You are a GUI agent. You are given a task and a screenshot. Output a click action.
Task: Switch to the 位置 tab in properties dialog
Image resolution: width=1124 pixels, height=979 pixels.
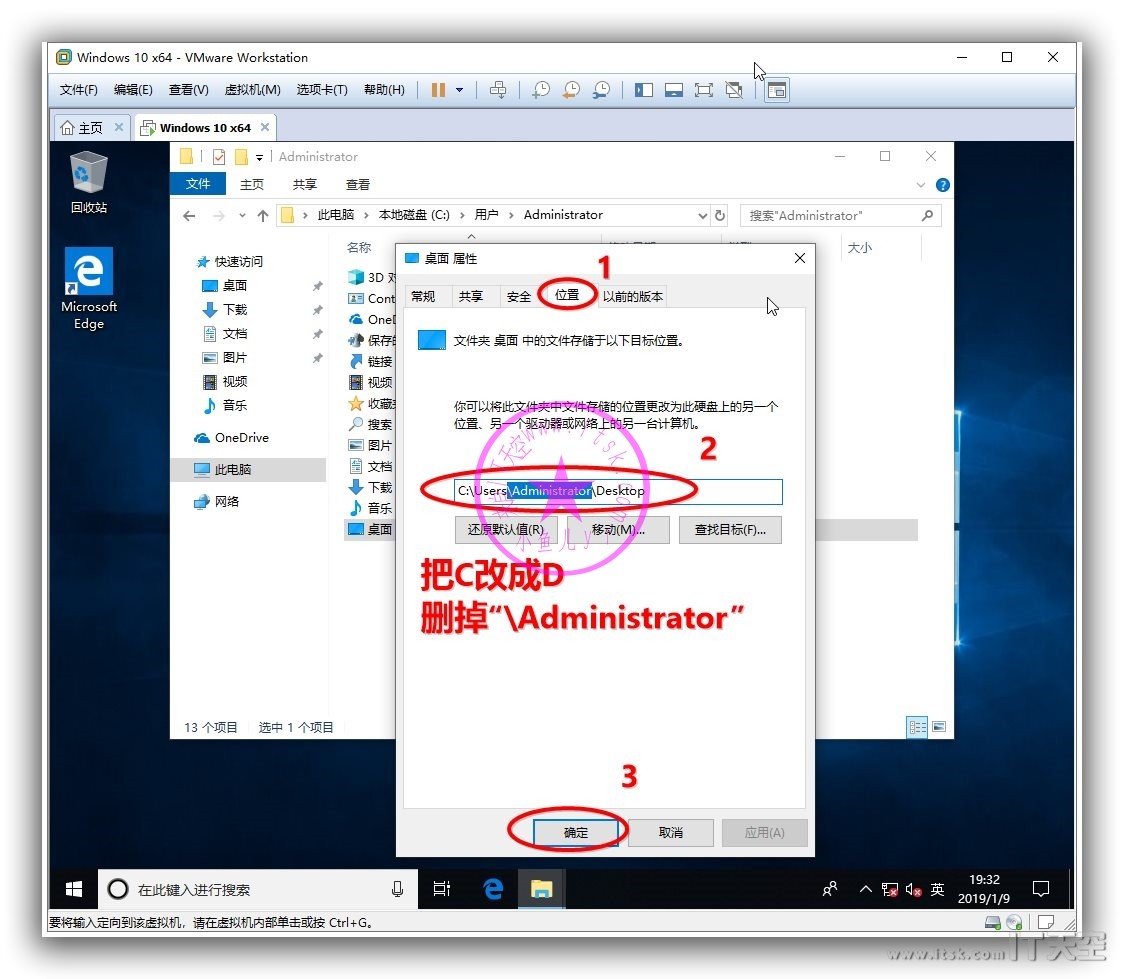567,295
